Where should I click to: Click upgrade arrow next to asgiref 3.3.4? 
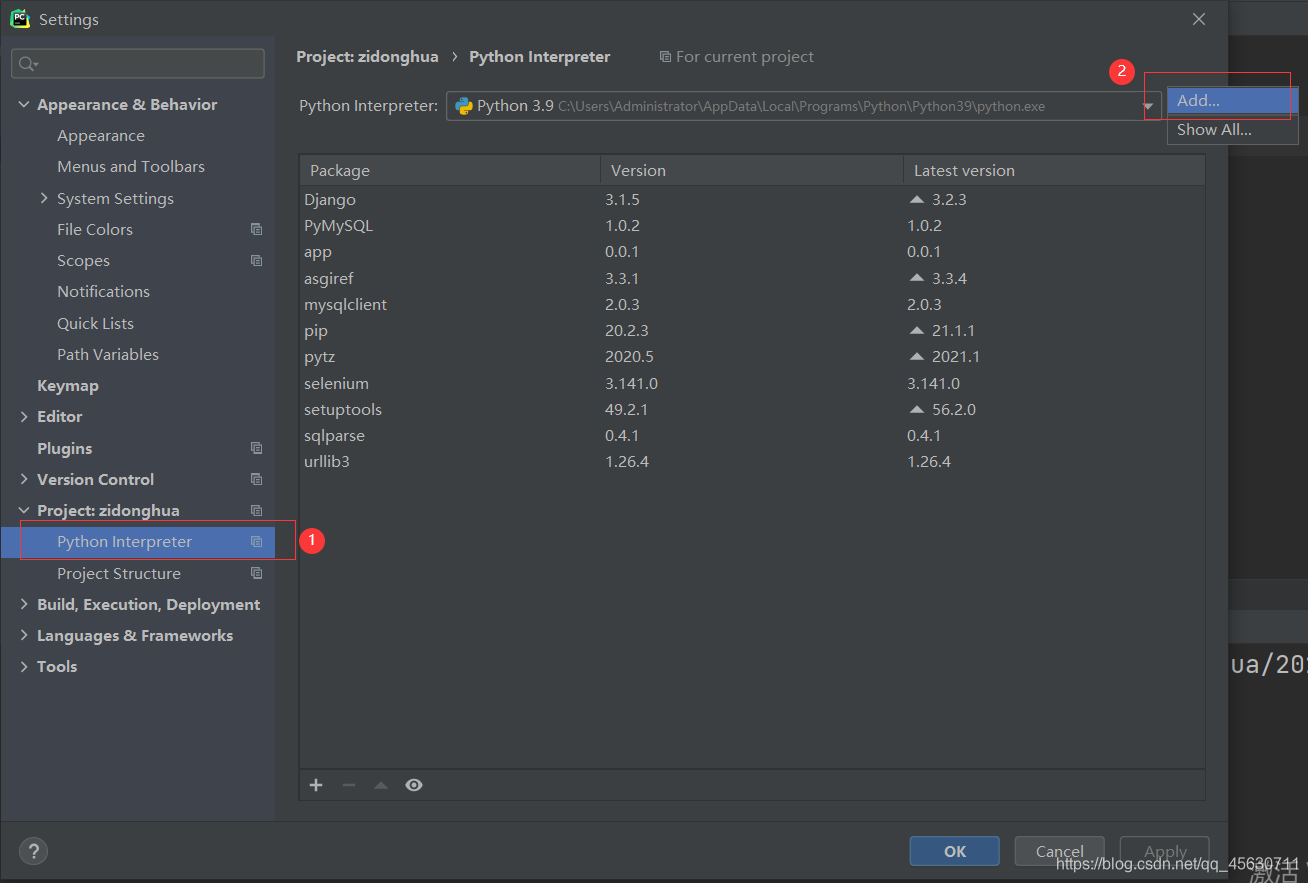pos(917,278)
